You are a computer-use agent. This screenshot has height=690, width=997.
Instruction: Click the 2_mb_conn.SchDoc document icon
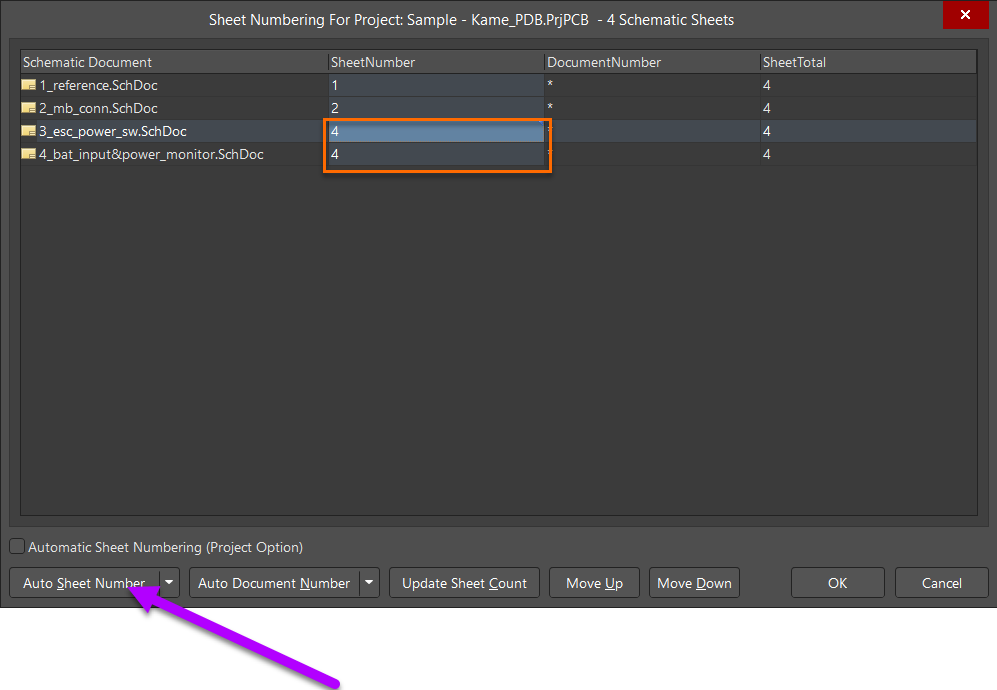click(29, 107)
